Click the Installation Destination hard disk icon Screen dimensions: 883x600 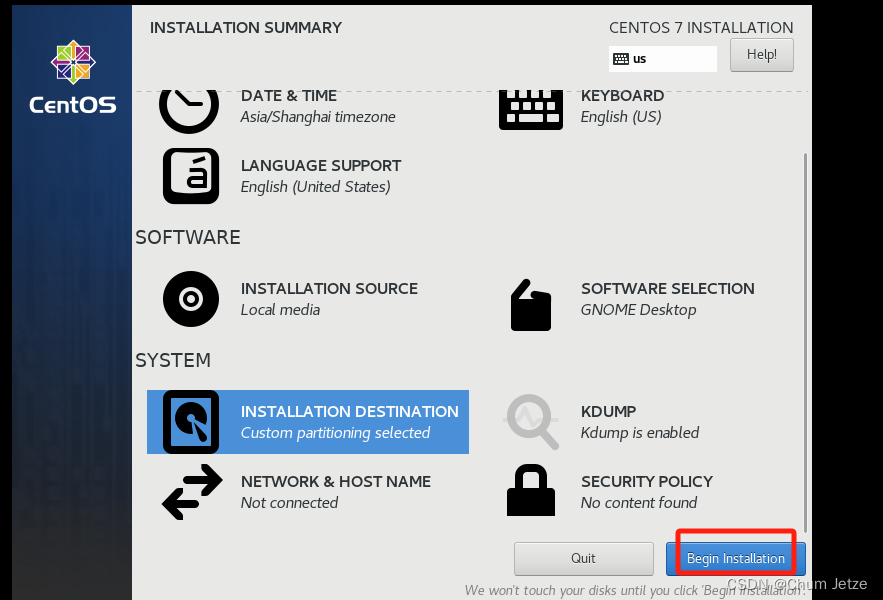coord(191,422)
